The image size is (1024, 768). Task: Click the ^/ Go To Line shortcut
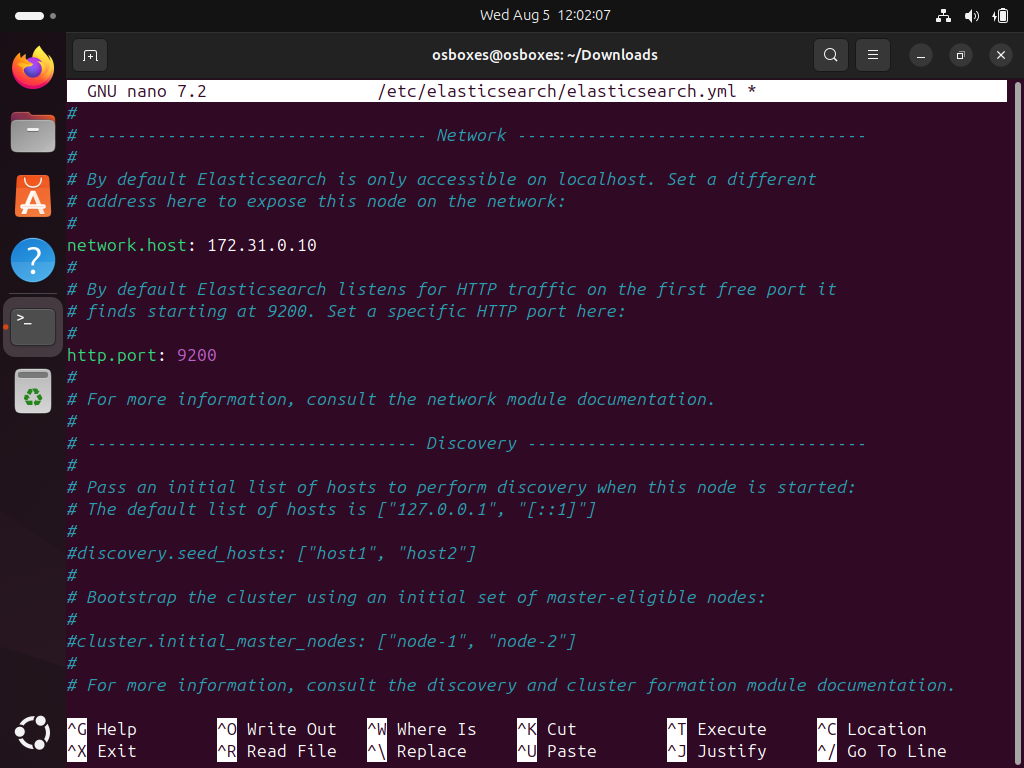[882, 751]
